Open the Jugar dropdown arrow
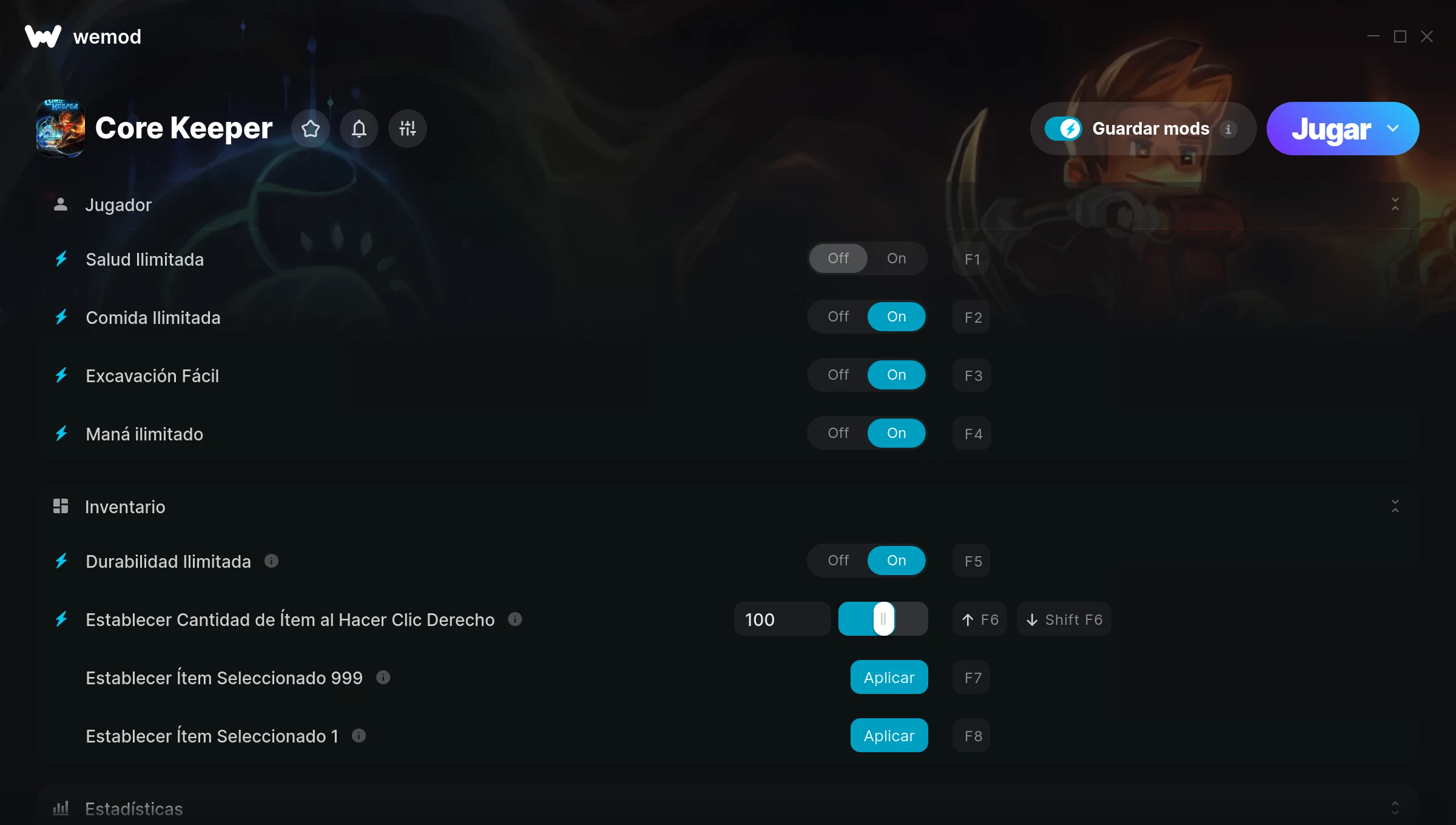The height and width of the screenshot is (825, 1456). 1393,129
